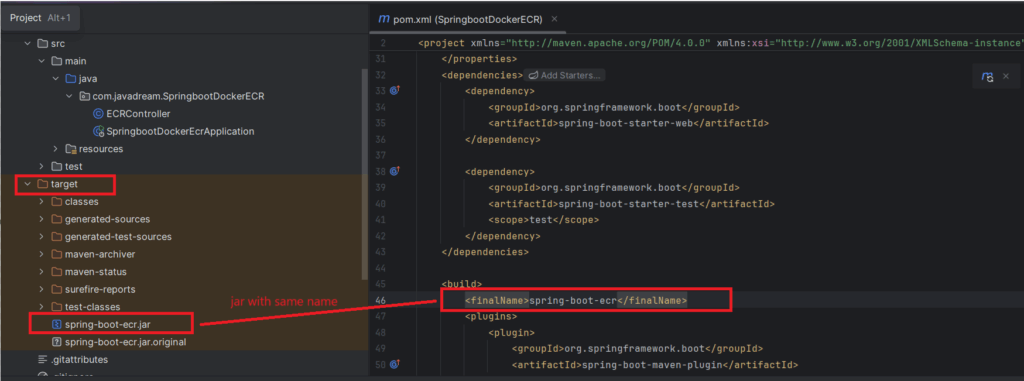
Task: Select the surefire-reports folder label
Action: (x=100, y=290)
